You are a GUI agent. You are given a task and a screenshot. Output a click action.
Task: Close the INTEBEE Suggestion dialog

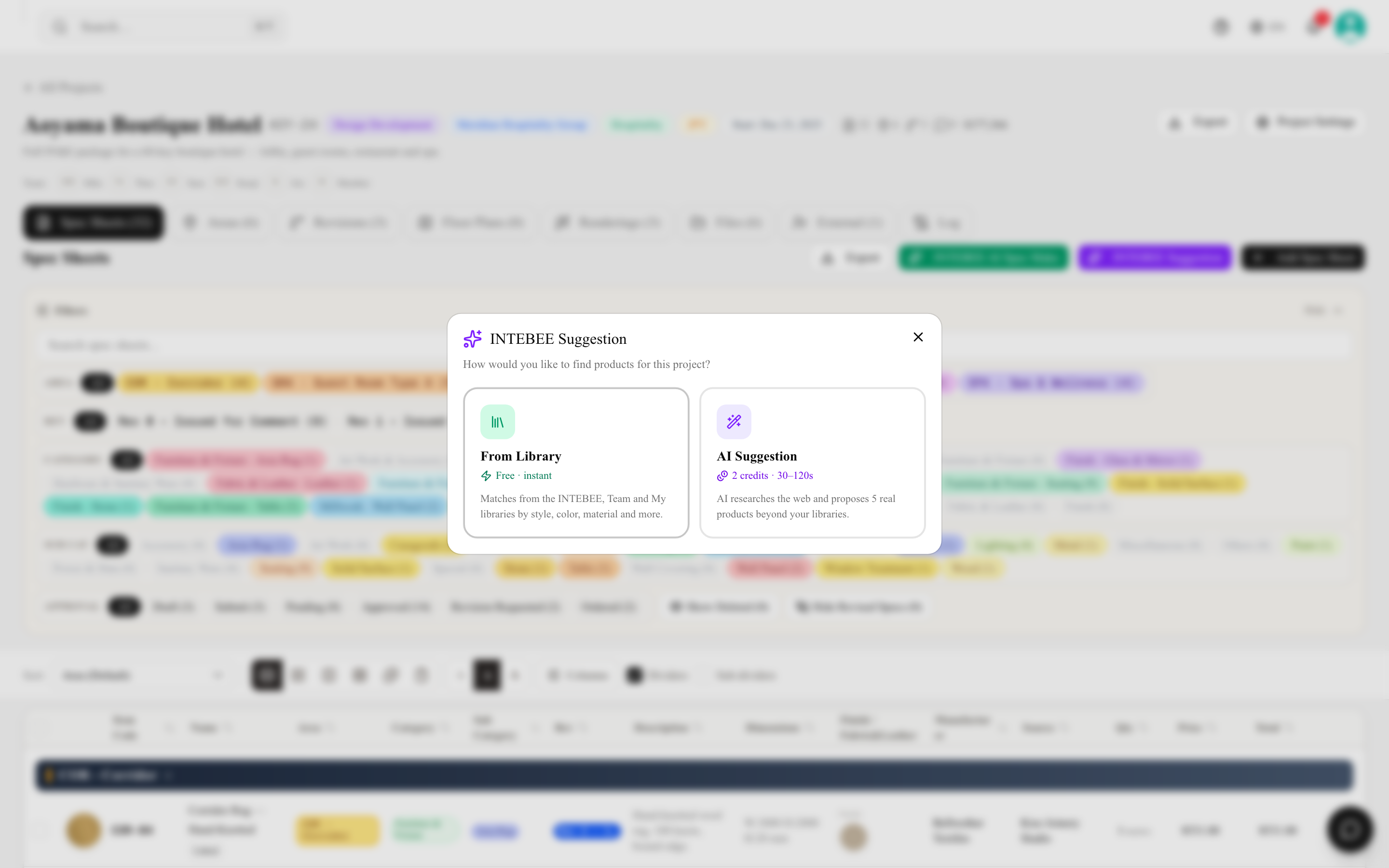(x=918, y=337)
